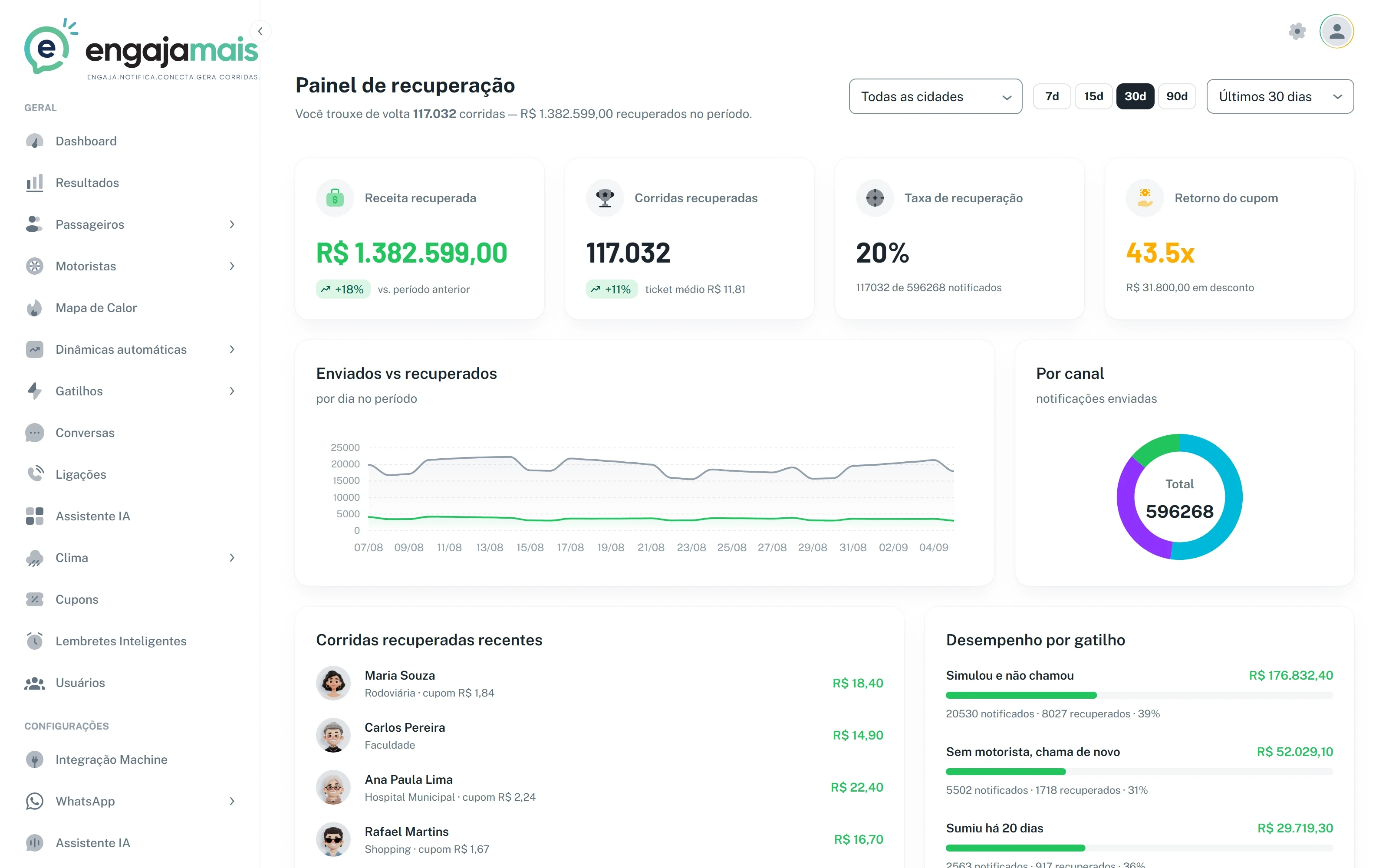
Task: Open the user profile avatar
Action: (x=1336, y=31)
